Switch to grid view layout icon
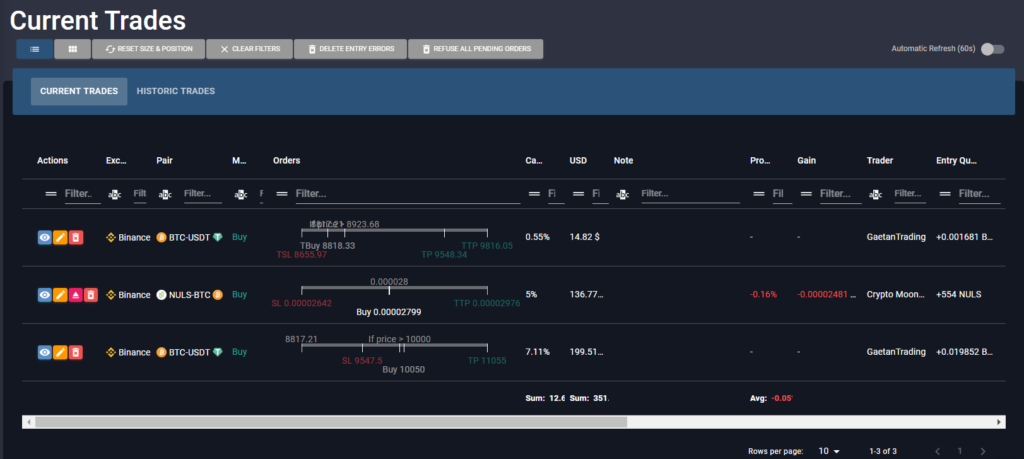This screenshot has height=459, width=1024. (72, 49)
